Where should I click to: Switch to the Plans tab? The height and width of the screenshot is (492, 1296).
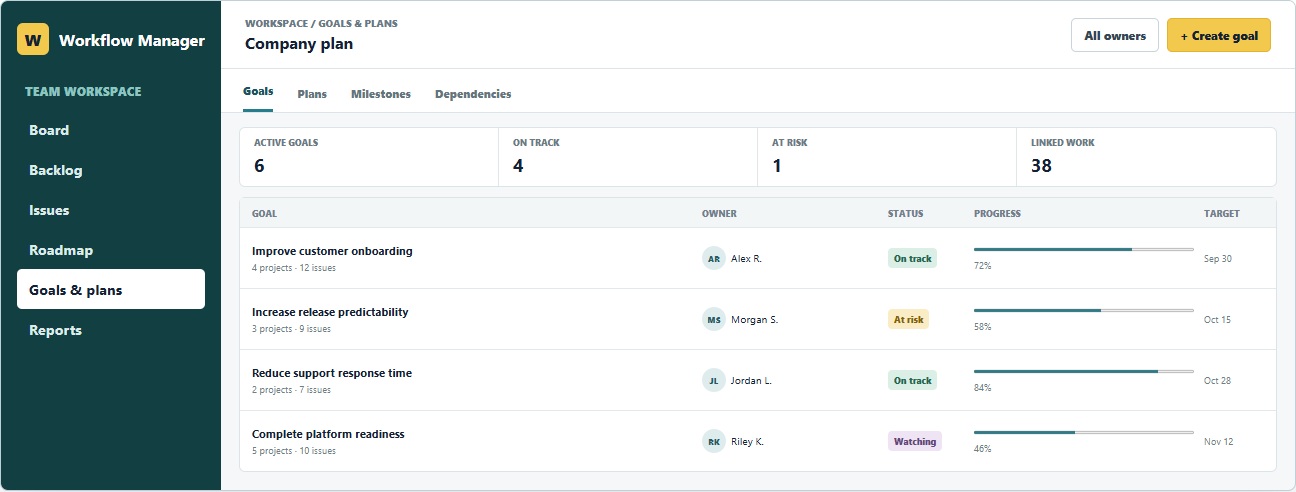coord(312,94)
